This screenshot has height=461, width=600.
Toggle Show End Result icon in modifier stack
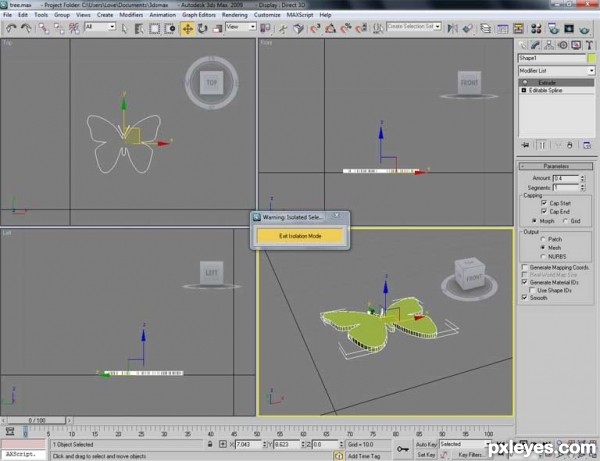pyautogui.click(x=542, y=145)
